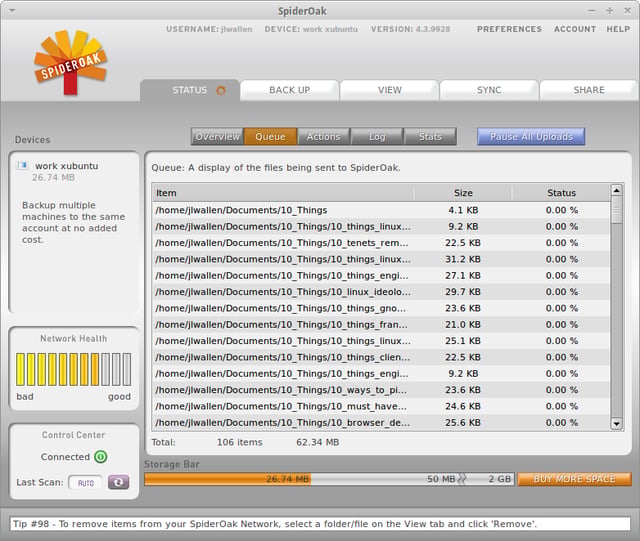Image resolution: width=640 pixels, height=541 pixels.
Task: Switch to the VIEW tab
Action: (389, 90)
